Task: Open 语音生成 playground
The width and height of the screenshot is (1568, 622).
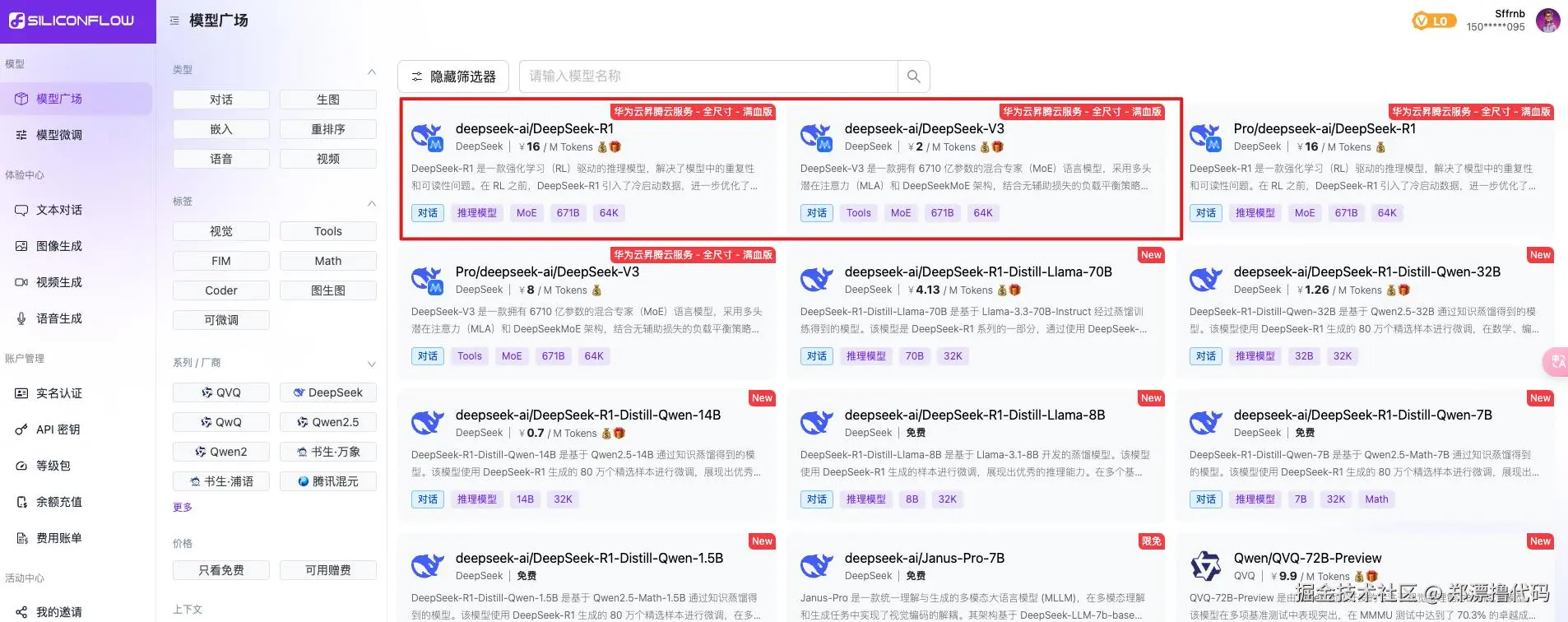Action: pos(76,318)
